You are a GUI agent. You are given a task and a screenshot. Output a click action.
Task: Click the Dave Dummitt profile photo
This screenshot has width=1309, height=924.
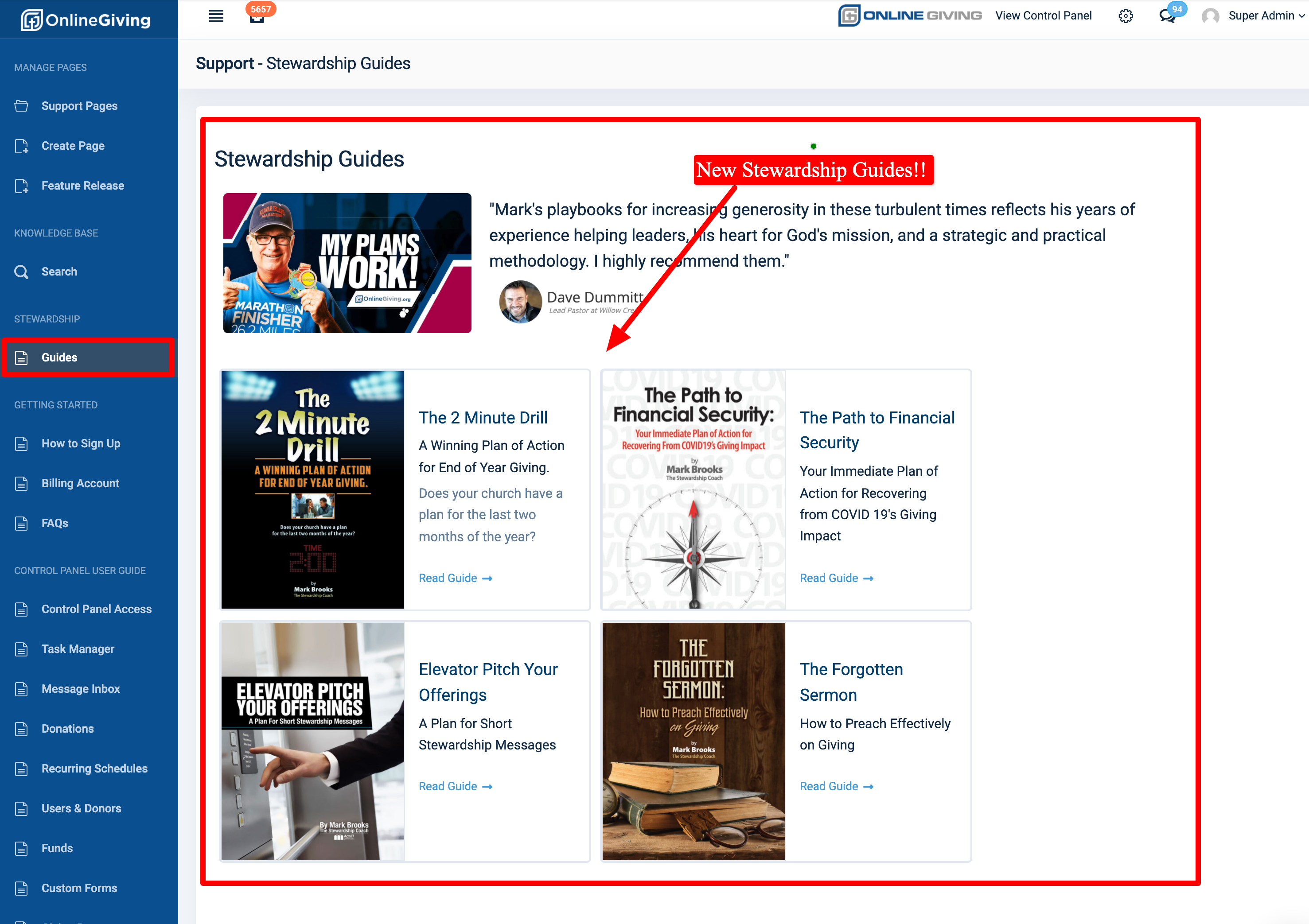point(520,302)
